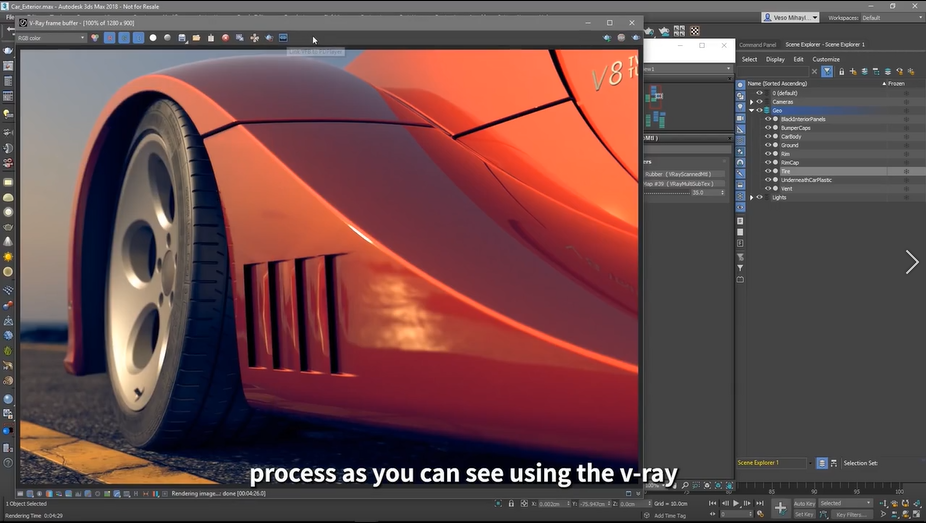Switch to the Command Panel tab
The height and width of the screenshot is (523, 926).
click(758, 45)
